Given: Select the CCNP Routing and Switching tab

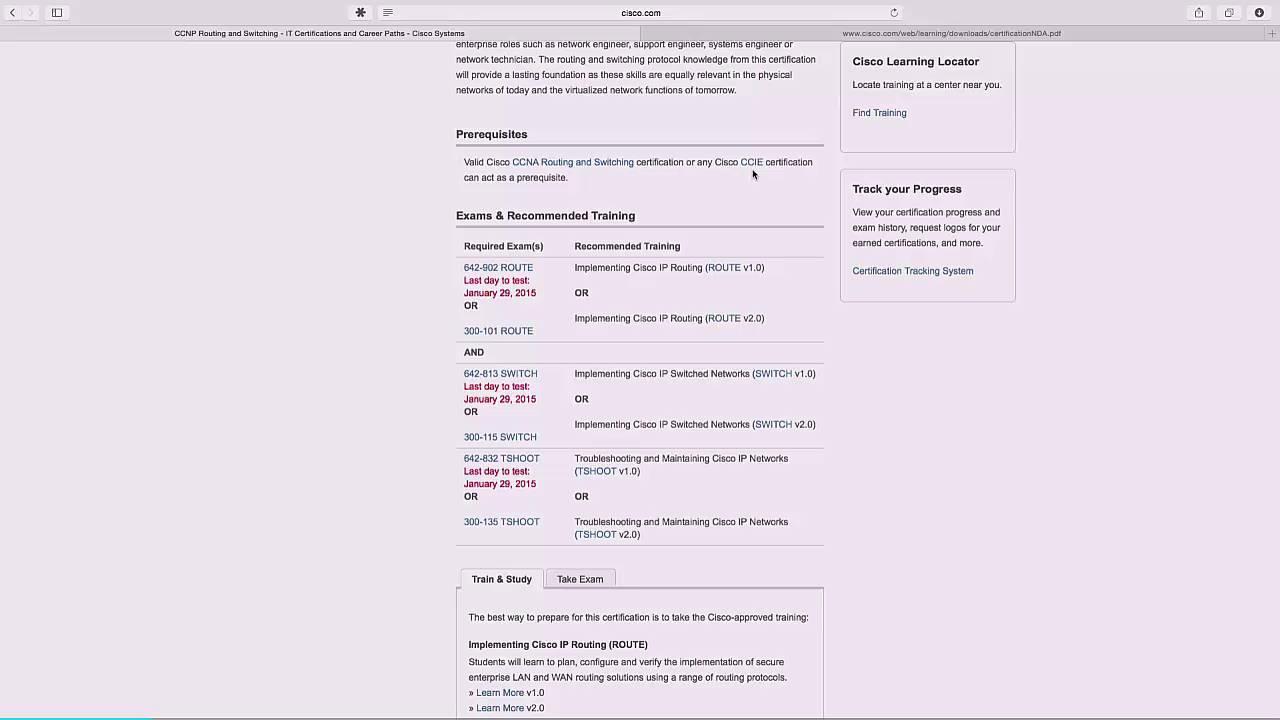Looking at the screenshot, I should tap(319, 33).
